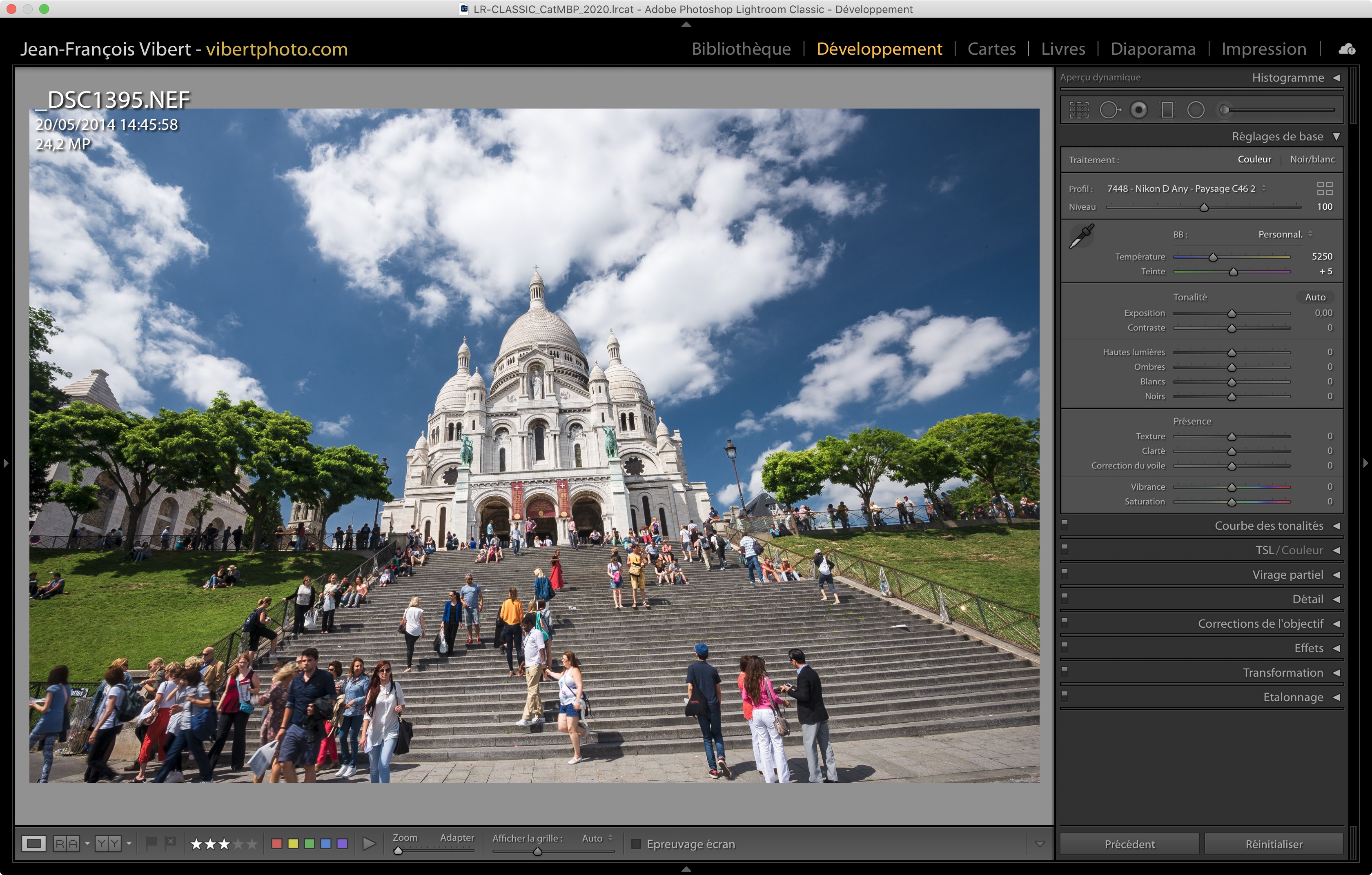
Task: Activate the Red Eye Correction tool
Action: 1138,110
